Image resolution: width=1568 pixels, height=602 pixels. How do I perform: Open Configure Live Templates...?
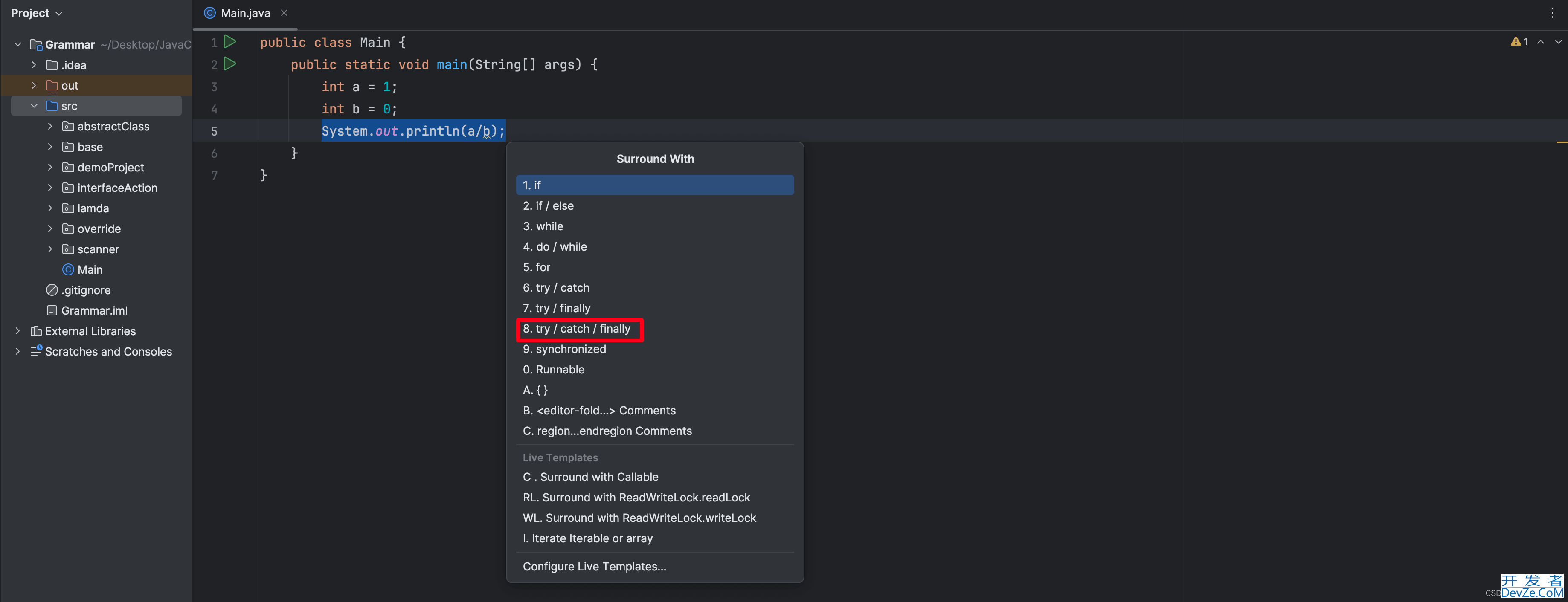[x=654, y=567]
